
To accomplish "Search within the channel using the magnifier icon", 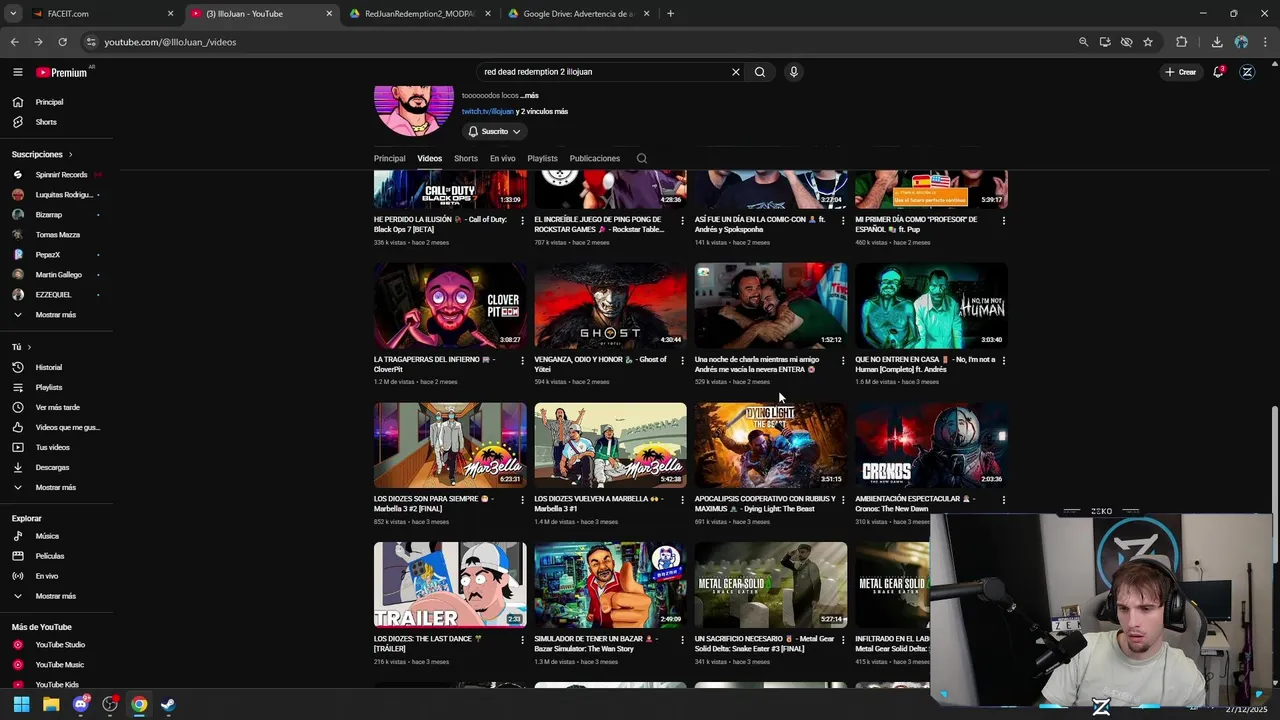I will (x=642, y=158).
